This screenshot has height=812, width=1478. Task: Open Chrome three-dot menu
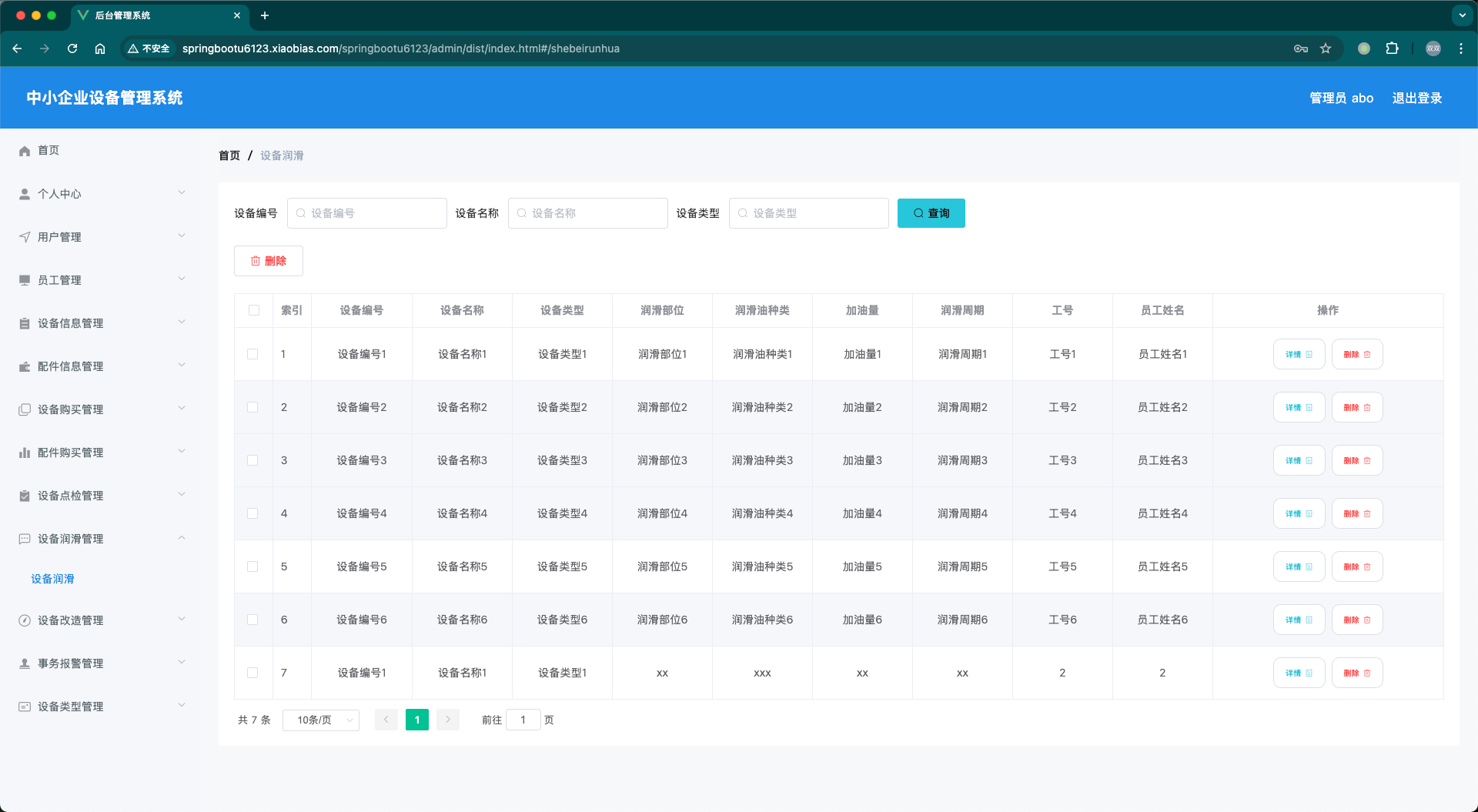click(x=1461, y=48)
